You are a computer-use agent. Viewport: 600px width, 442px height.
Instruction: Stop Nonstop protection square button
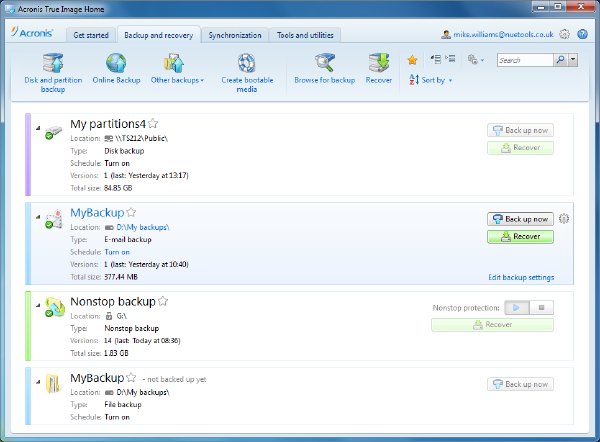click(x=541, y=307)
